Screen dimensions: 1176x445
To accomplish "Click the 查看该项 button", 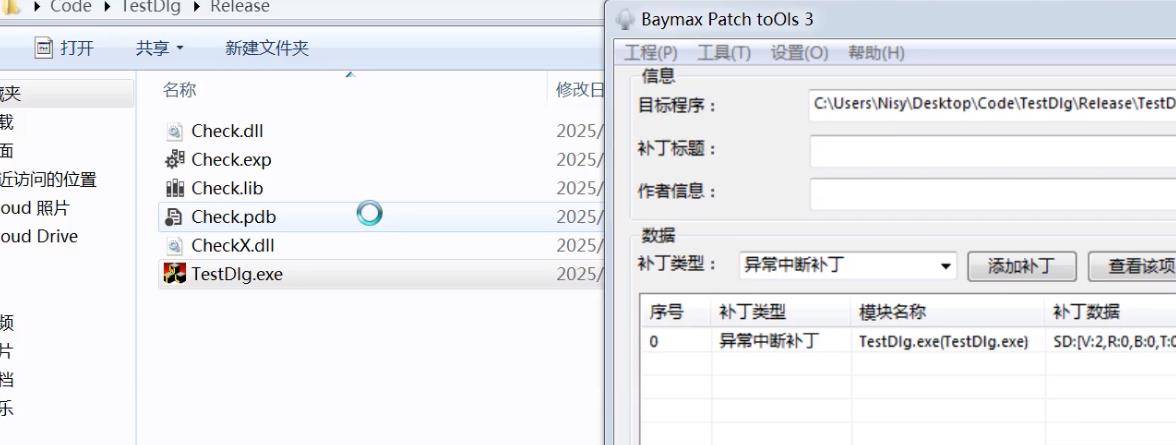I will 1132,266.
